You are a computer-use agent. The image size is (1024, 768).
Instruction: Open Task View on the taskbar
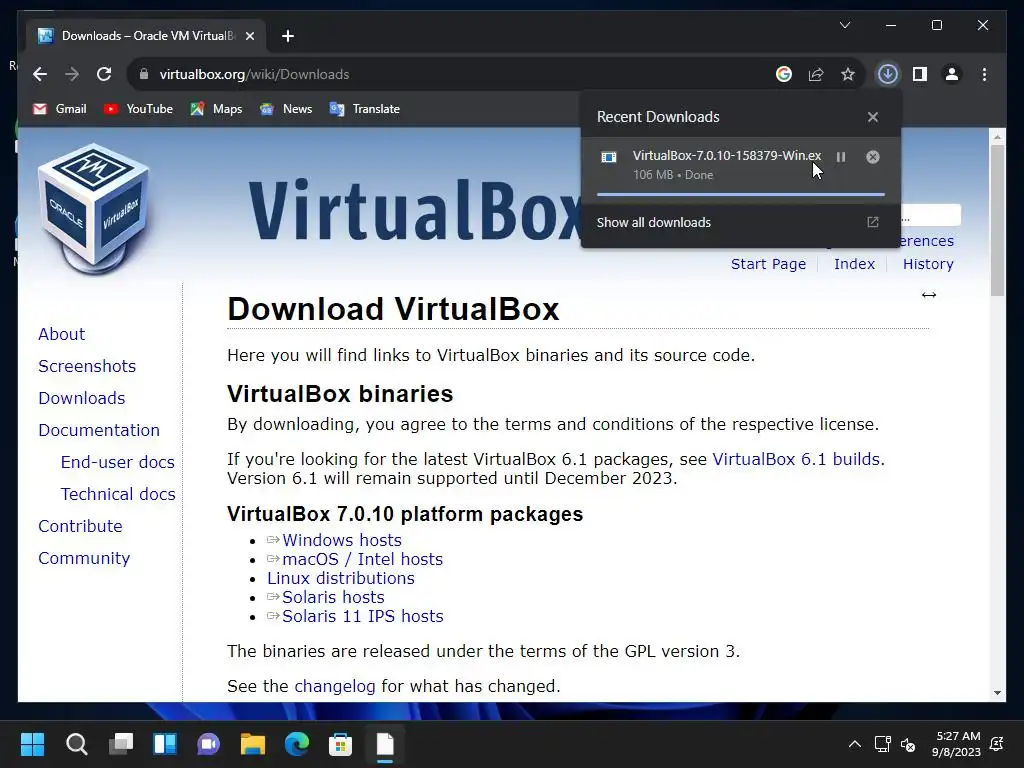coord(121,744)
